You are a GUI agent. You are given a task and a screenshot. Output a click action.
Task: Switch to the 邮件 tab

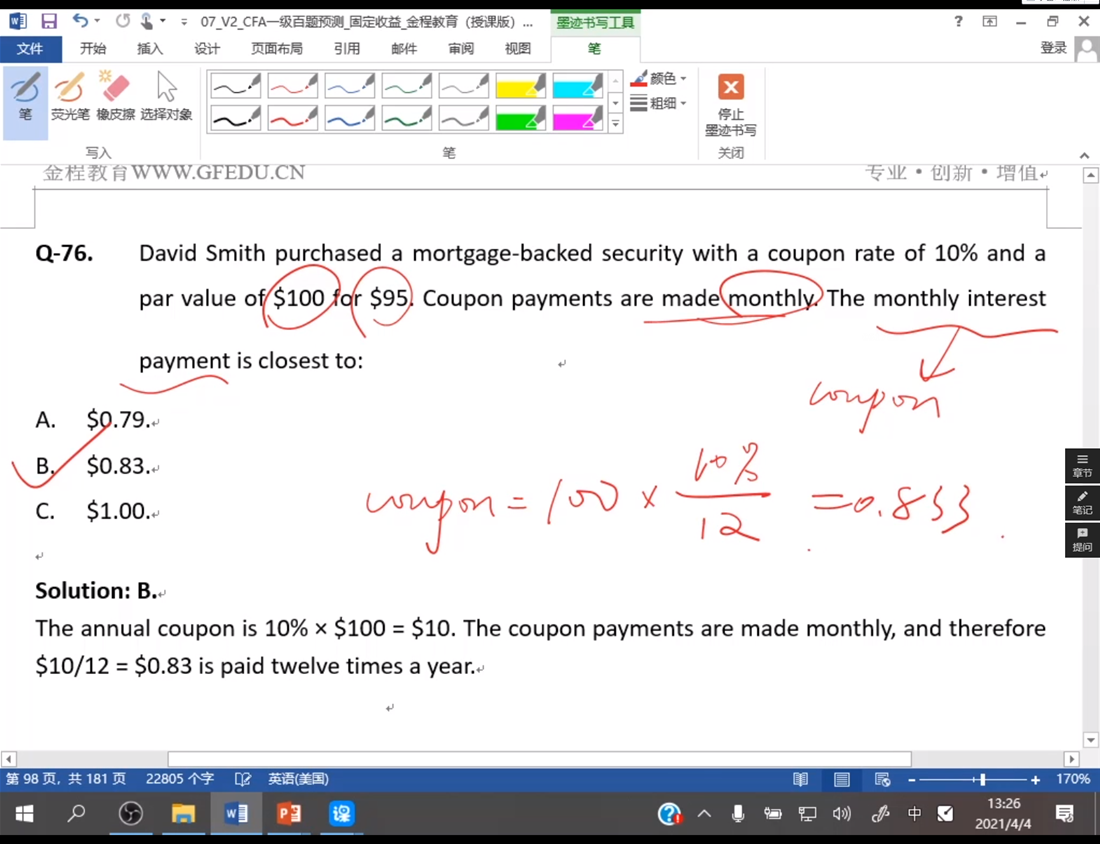click(x=404, y=48)
